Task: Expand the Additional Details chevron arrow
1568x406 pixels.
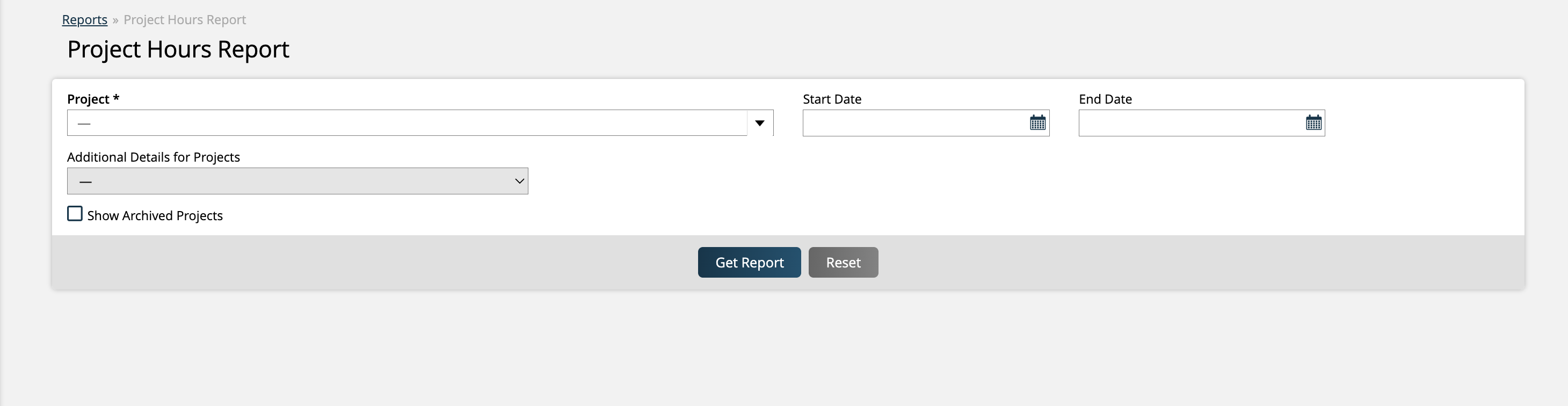Action: [519, 182]
